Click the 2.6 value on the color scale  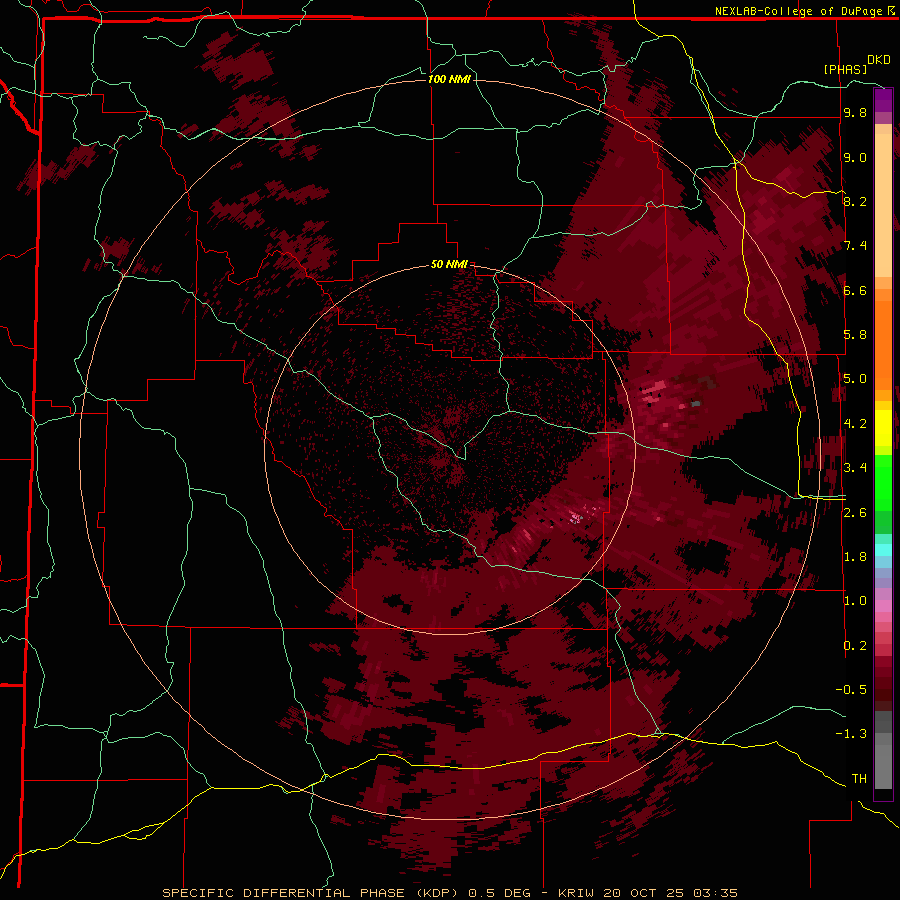[855, 513]
